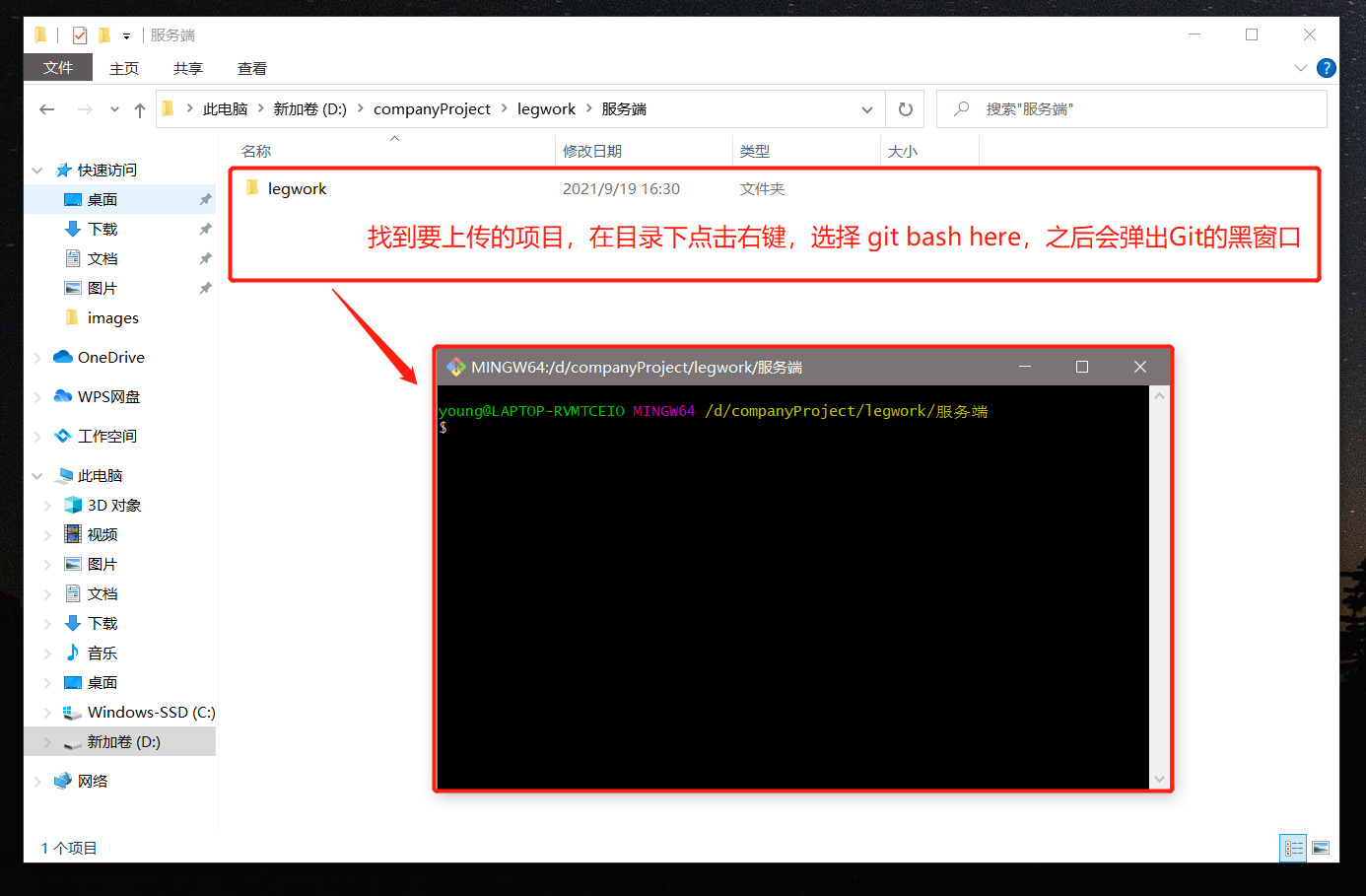Viewport: 1366px width, 896px height.
Task: Go up one level with the up arrow
Action: tap(140, 109)
